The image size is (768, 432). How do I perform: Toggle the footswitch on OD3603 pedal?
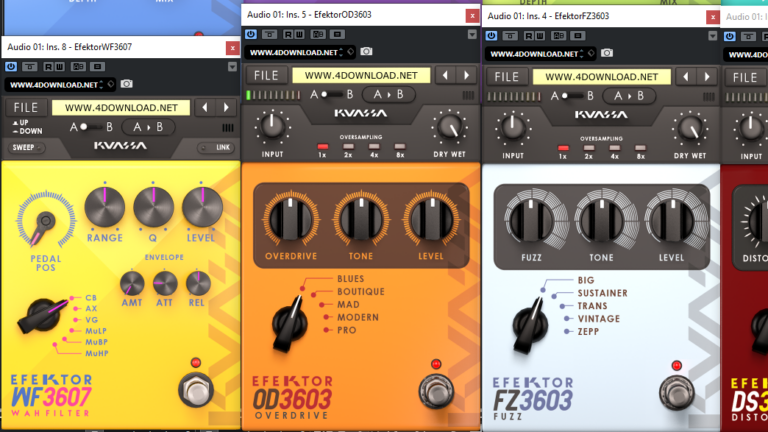(436, 391)
